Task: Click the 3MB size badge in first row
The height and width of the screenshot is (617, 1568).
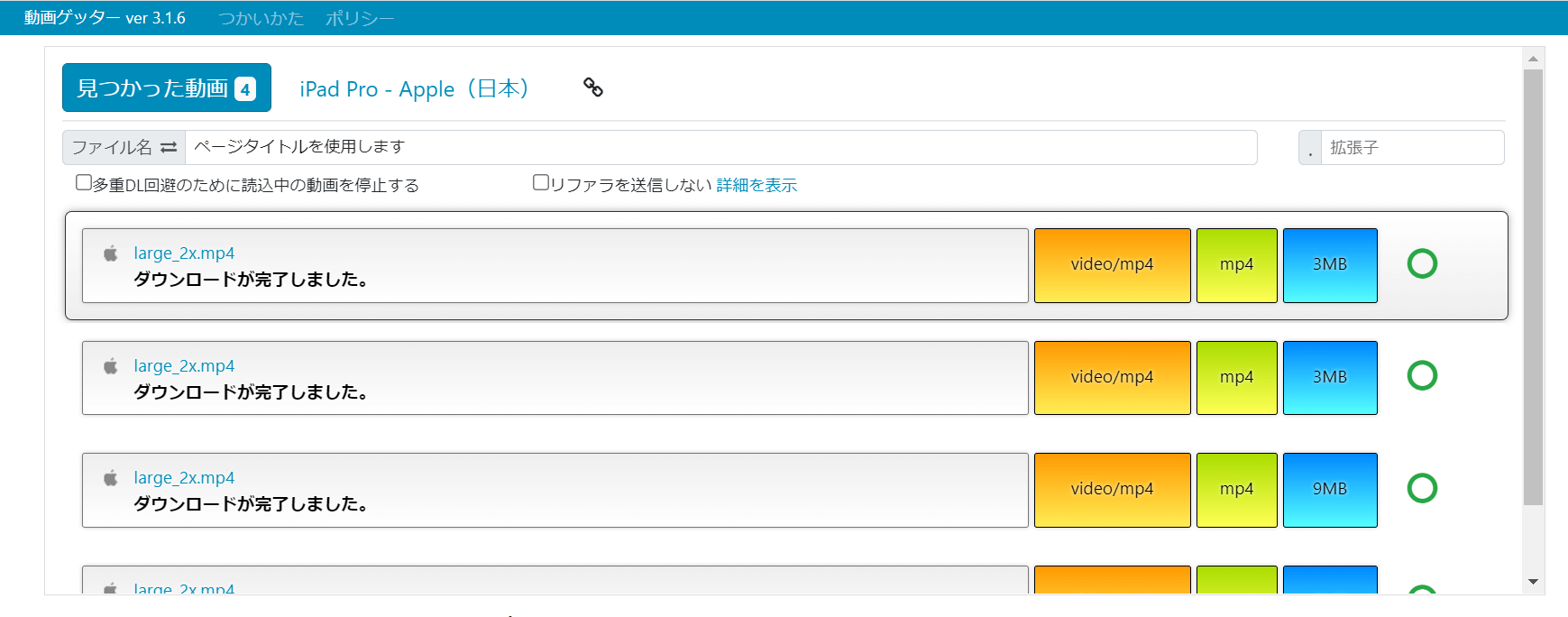Action: coord(1330,265)
